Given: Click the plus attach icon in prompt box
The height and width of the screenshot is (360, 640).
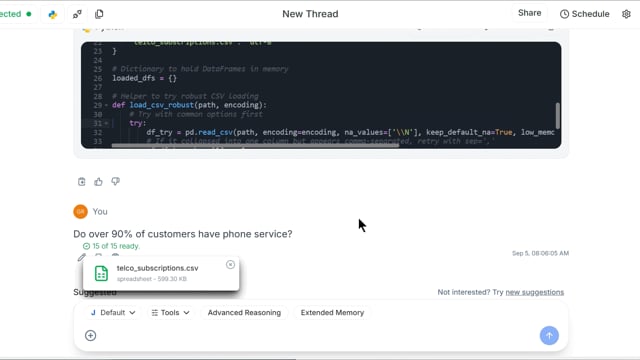Looking at the screenshot, I should pos(91,336).
